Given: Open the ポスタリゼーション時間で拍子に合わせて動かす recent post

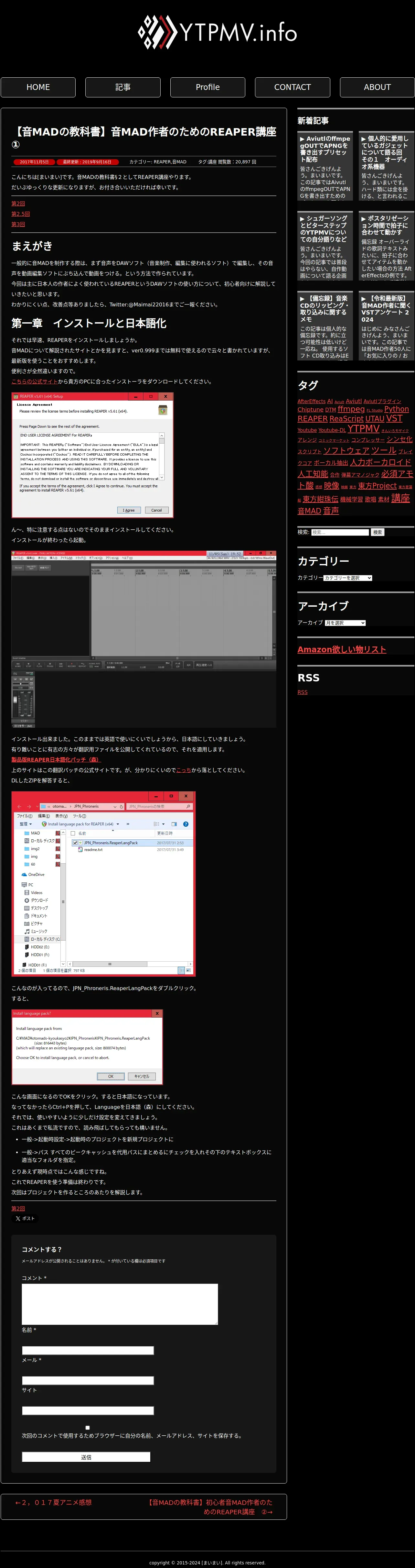Looking at the screenshot, I should click(386, 246).
